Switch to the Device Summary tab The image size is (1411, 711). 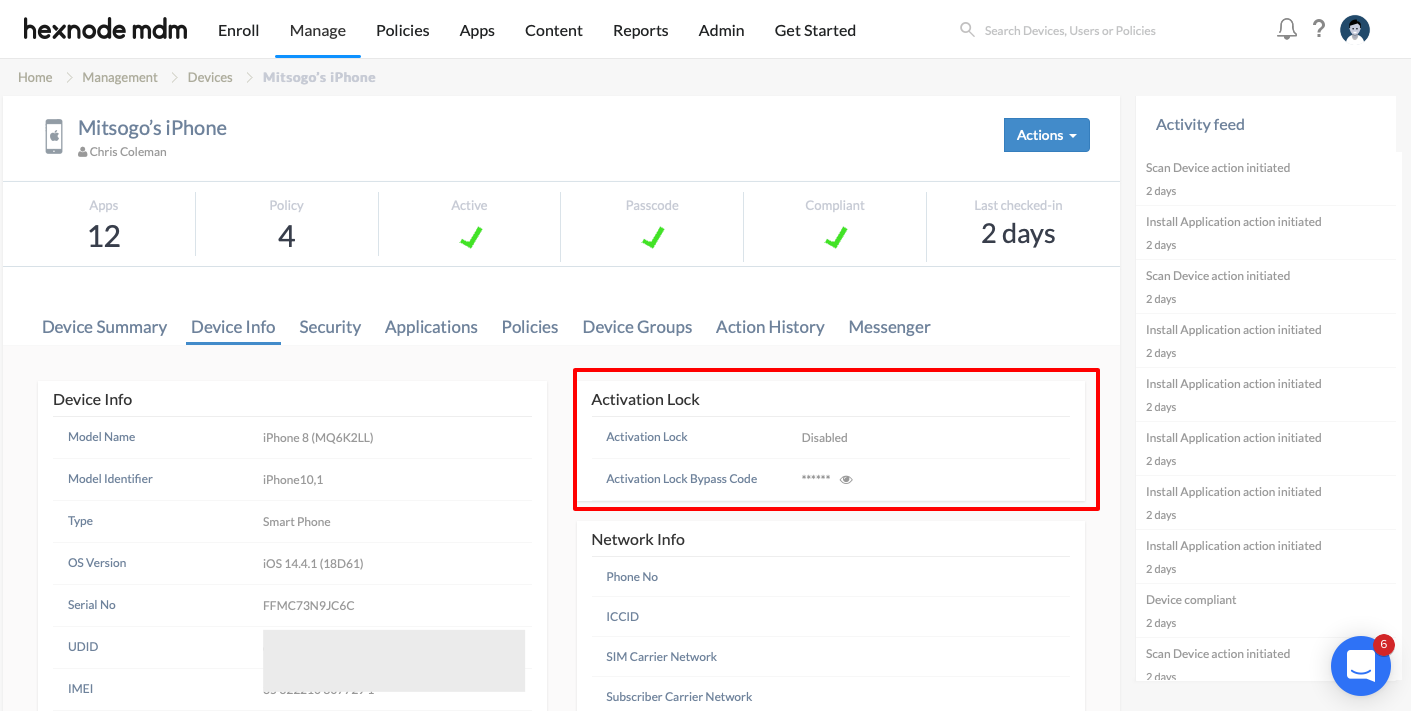pos(104,327)
